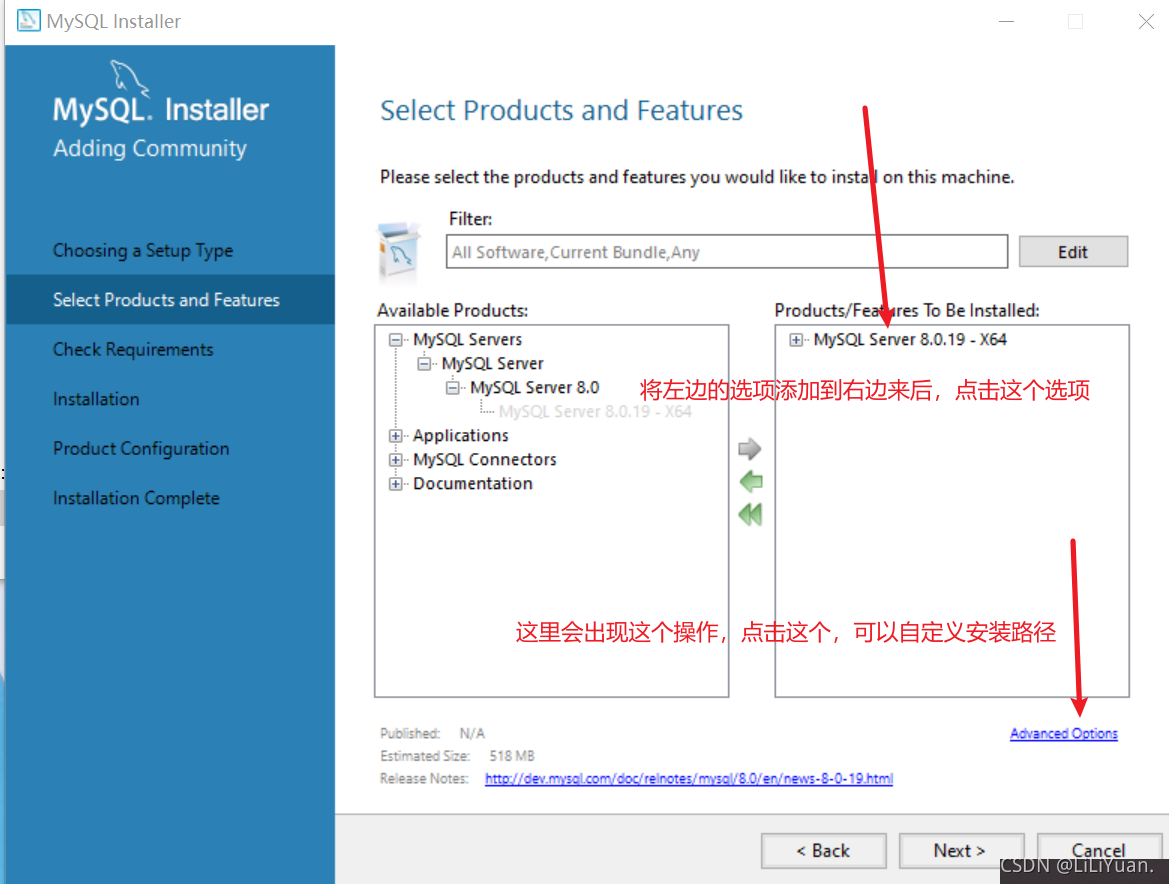Open the Advanced Options link

(x=1064, y=733)
